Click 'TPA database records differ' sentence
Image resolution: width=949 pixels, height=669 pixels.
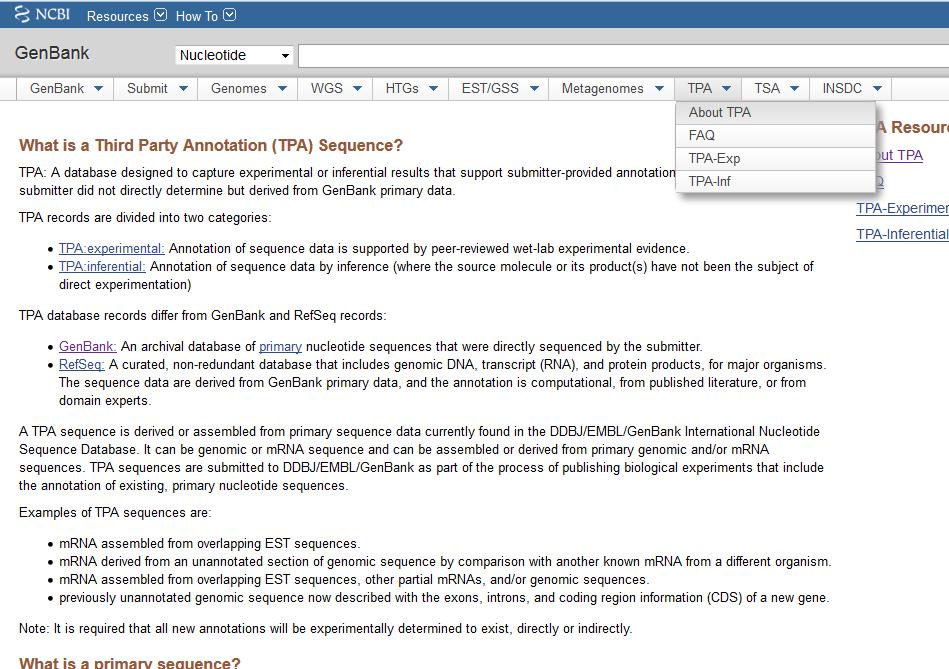pyautogui.click(x=203, y=316)
